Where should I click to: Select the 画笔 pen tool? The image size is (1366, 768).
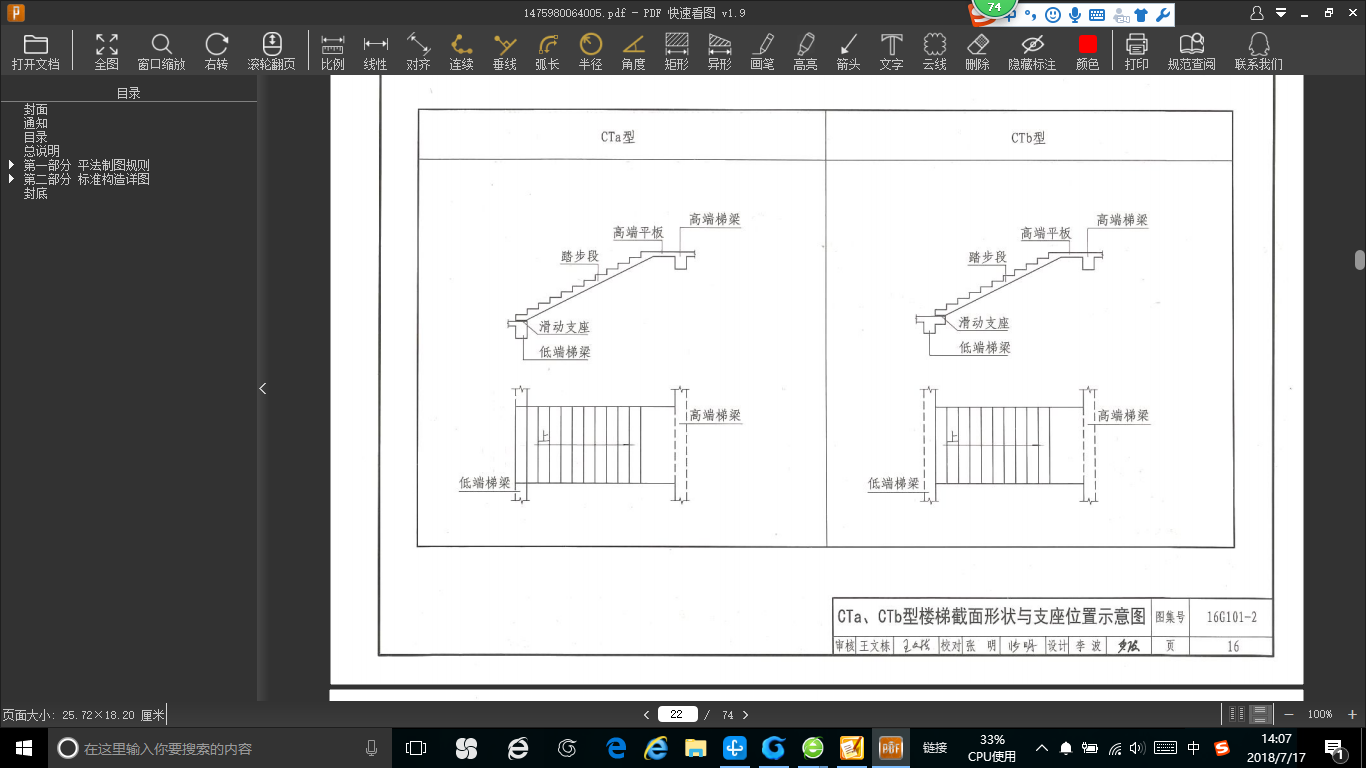pyautogui.click(x=762, y=50)
